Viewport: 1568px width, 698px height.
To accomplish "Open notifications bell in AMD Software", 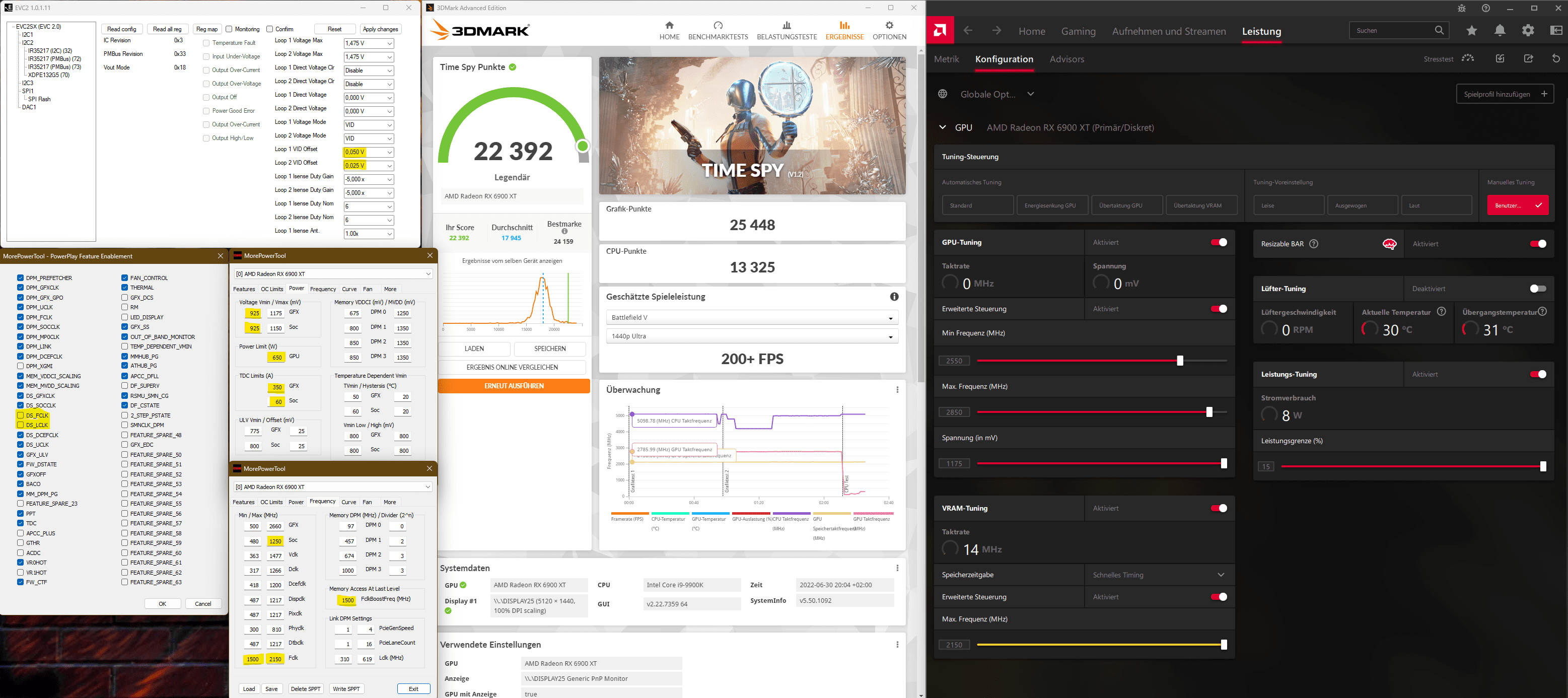I will [1500, 30].
